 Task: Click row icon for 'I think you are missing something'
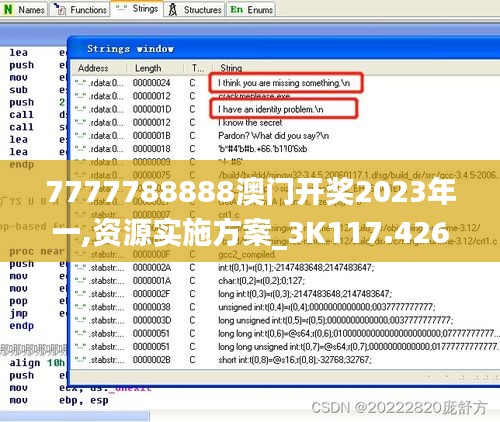pyautogui.click(x=80, y=82)
